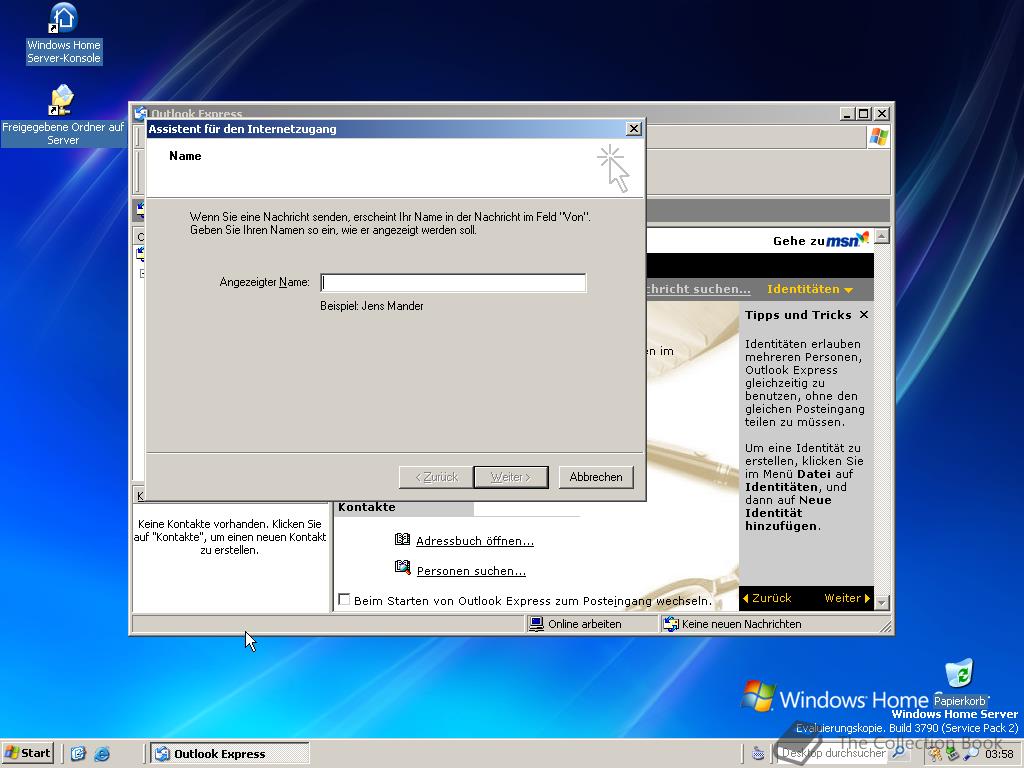Viewport: 1024px width, 768px height.
Task: Click the Desktop durchsuchen search box
Action: click(833, 753)
